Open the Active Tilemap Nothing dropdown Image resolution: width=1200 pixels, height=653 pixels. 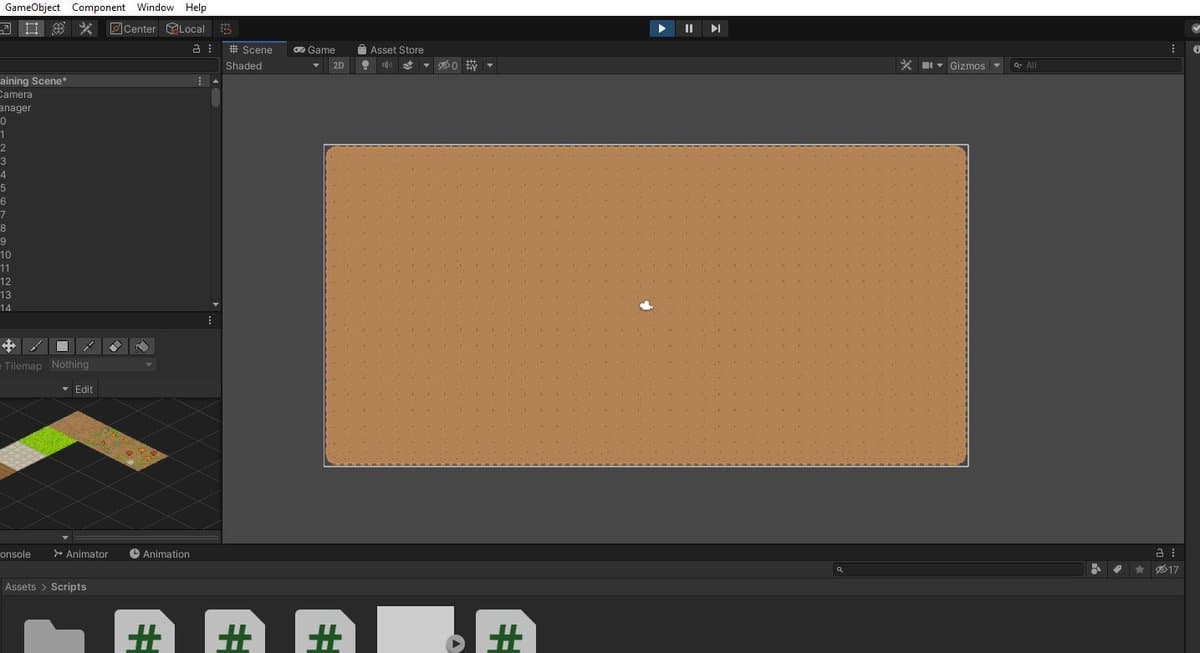coord(102,365)
